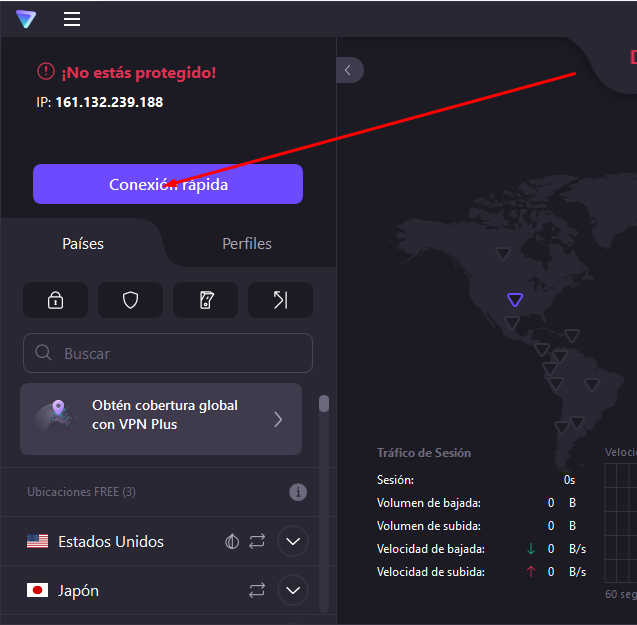
Task: Select the highlighted purple map marker
Action: point(515,299)
